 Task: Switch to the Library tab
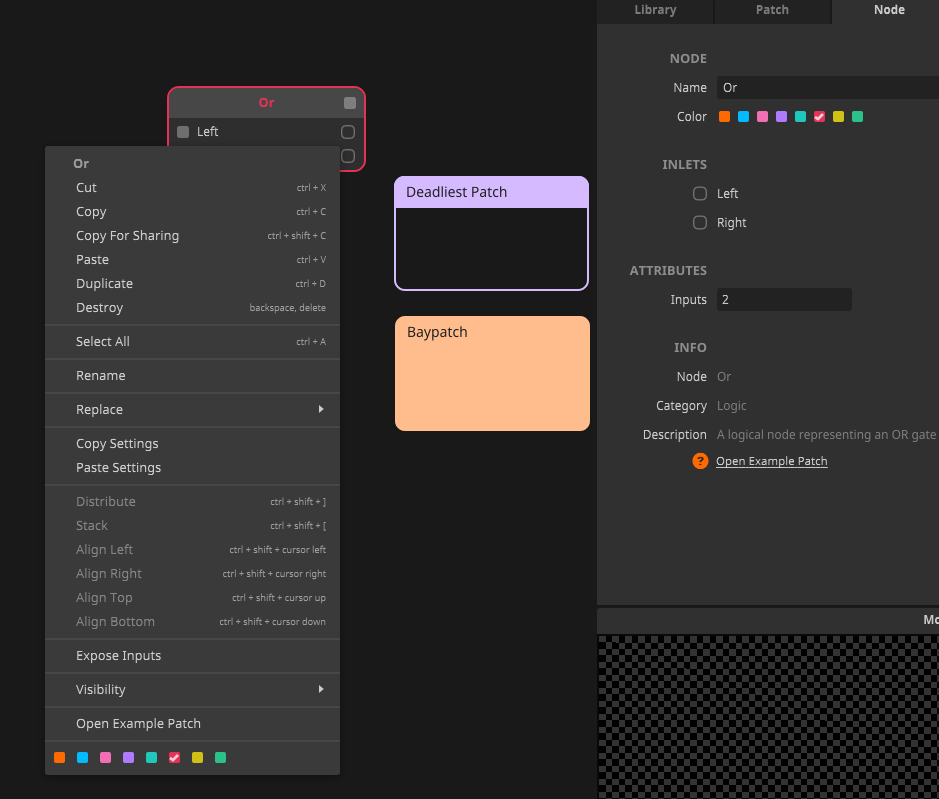click(x=655, y=10)
